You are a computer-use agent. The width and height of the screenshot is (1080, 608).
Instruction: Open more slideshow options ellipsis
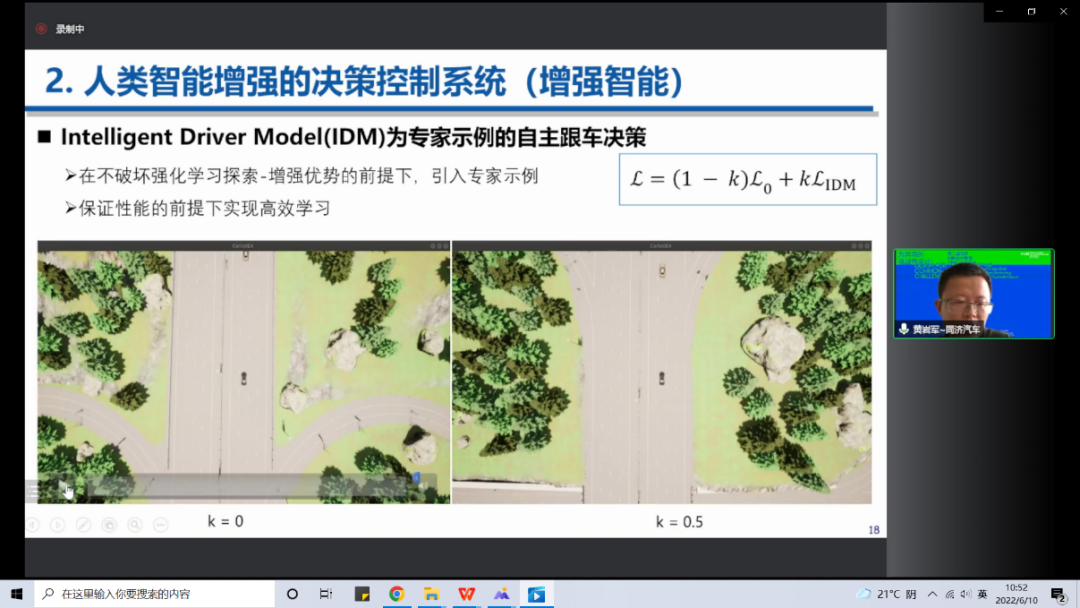pyautogui.click(x=160, y=524)
